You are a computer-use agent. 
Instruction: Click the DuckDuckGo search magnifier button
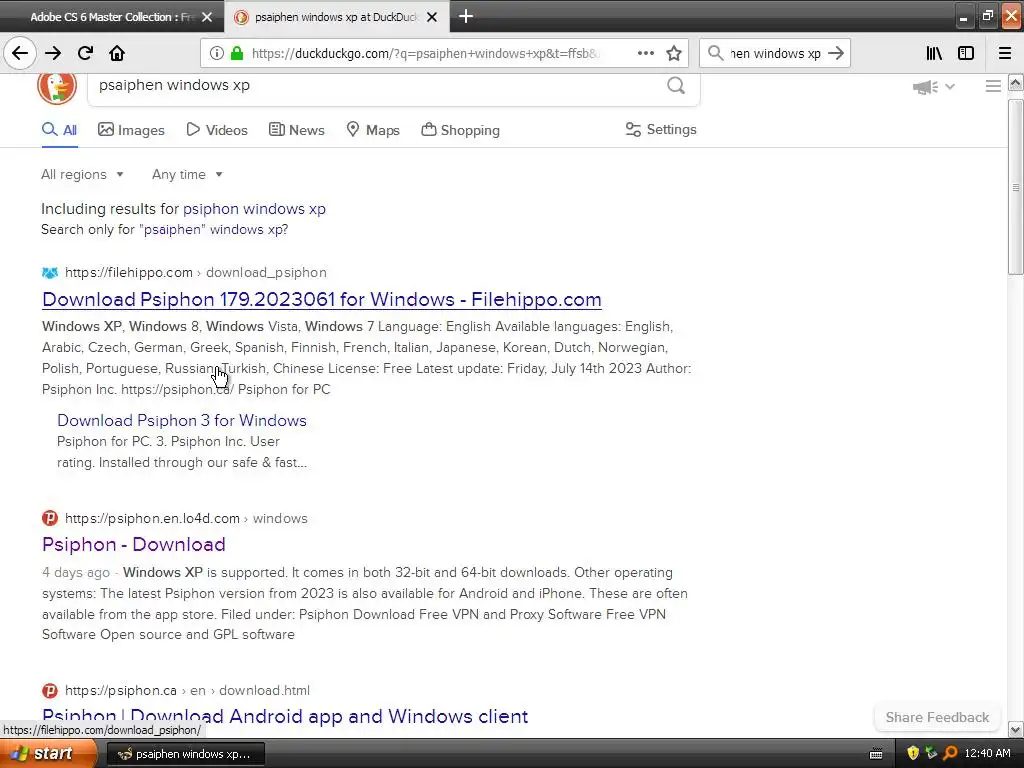click(x=676, y=85)
